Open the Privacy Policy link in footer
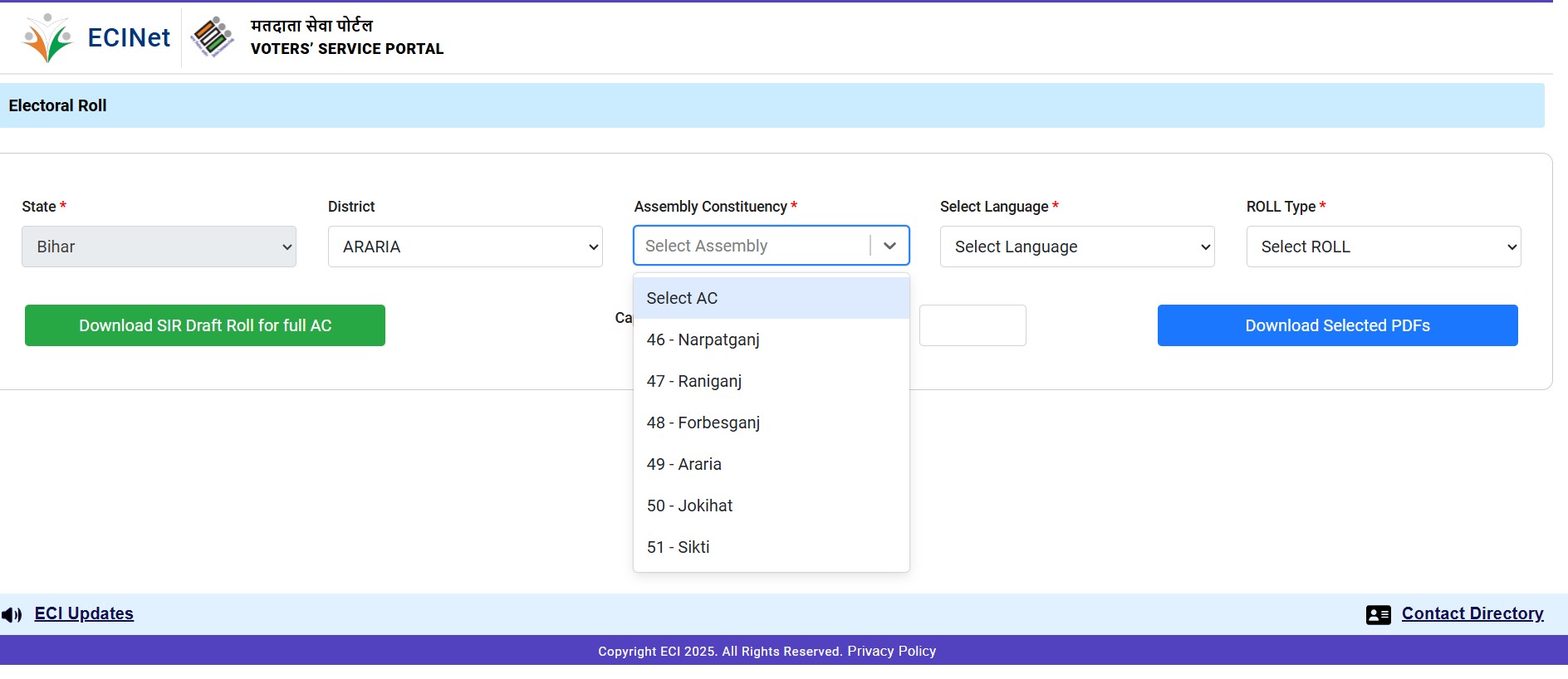1568x679 pixels. click(x=891, y=652)
